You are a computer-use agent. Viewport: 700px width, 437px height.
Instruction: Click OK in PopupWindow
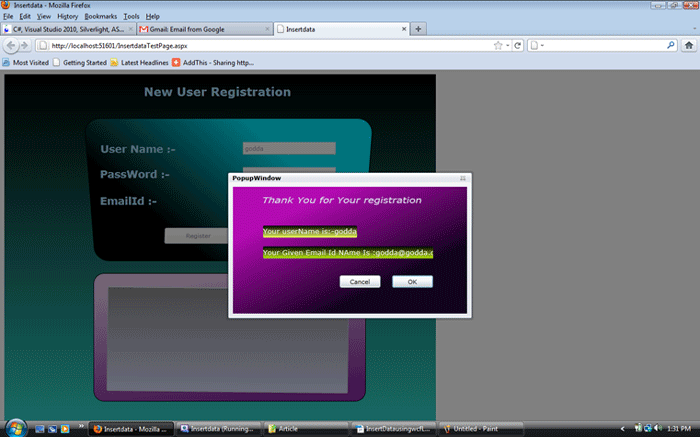coord(412,282)
